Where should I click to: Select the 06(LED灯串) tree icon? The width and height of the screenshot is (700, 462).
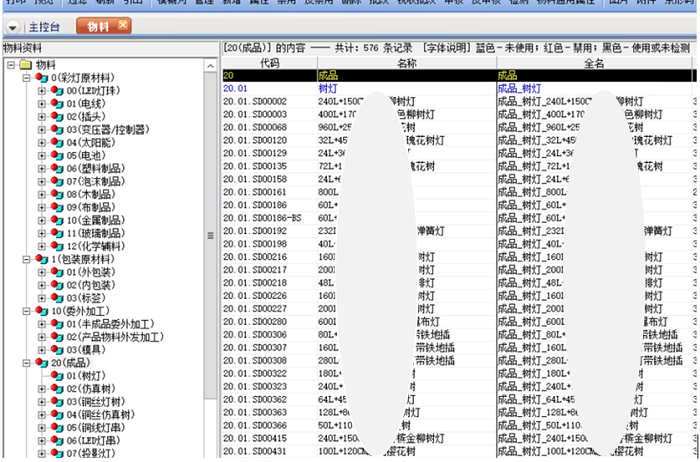[x=57, y=441]
